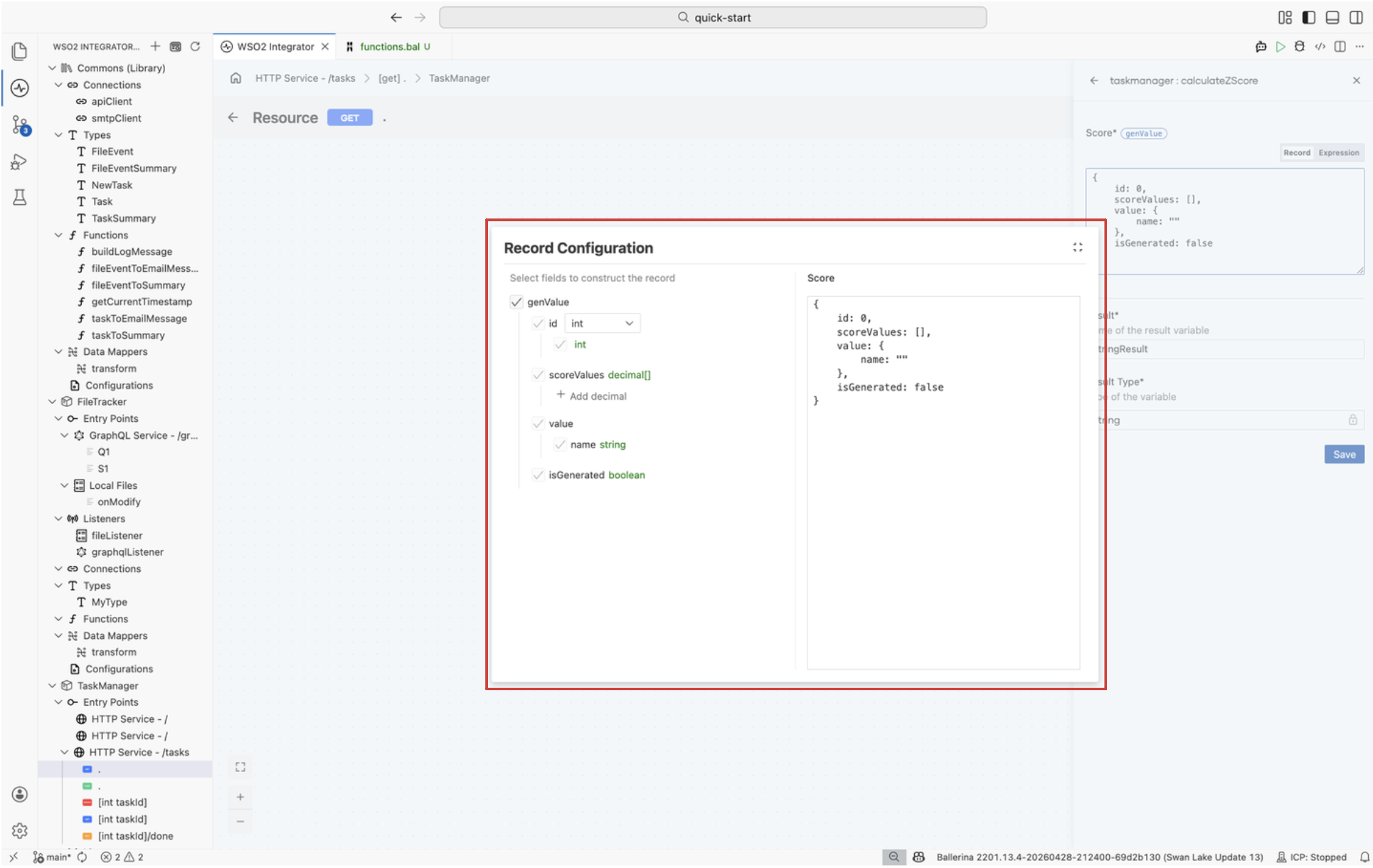The height and width of the screenshot is (868, 1373).
Task: Collapse the Commons (Library) tree node
Action: [x=52, y=68]
